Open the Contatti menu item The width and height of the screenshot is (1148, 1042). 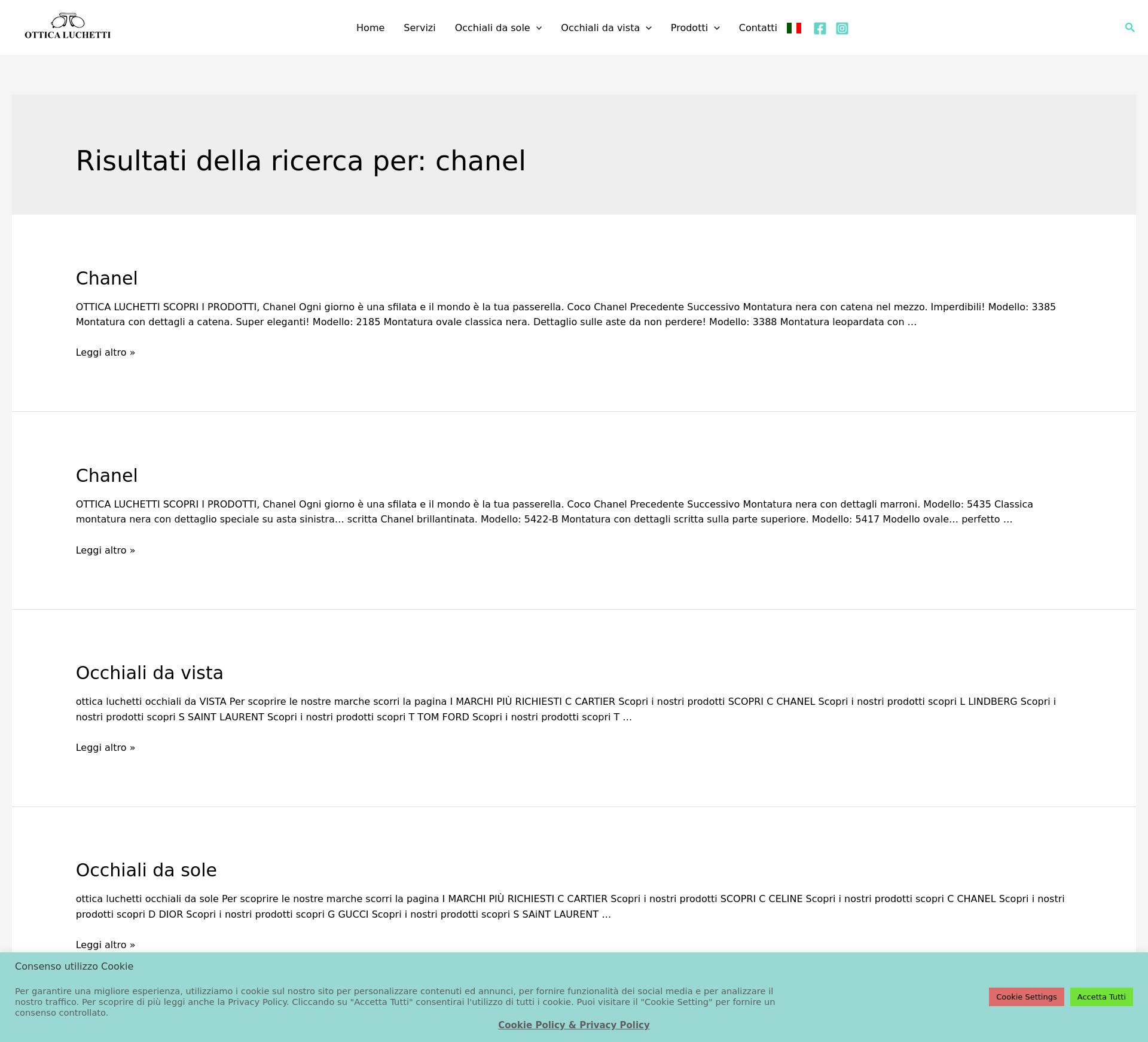(758, 28)
